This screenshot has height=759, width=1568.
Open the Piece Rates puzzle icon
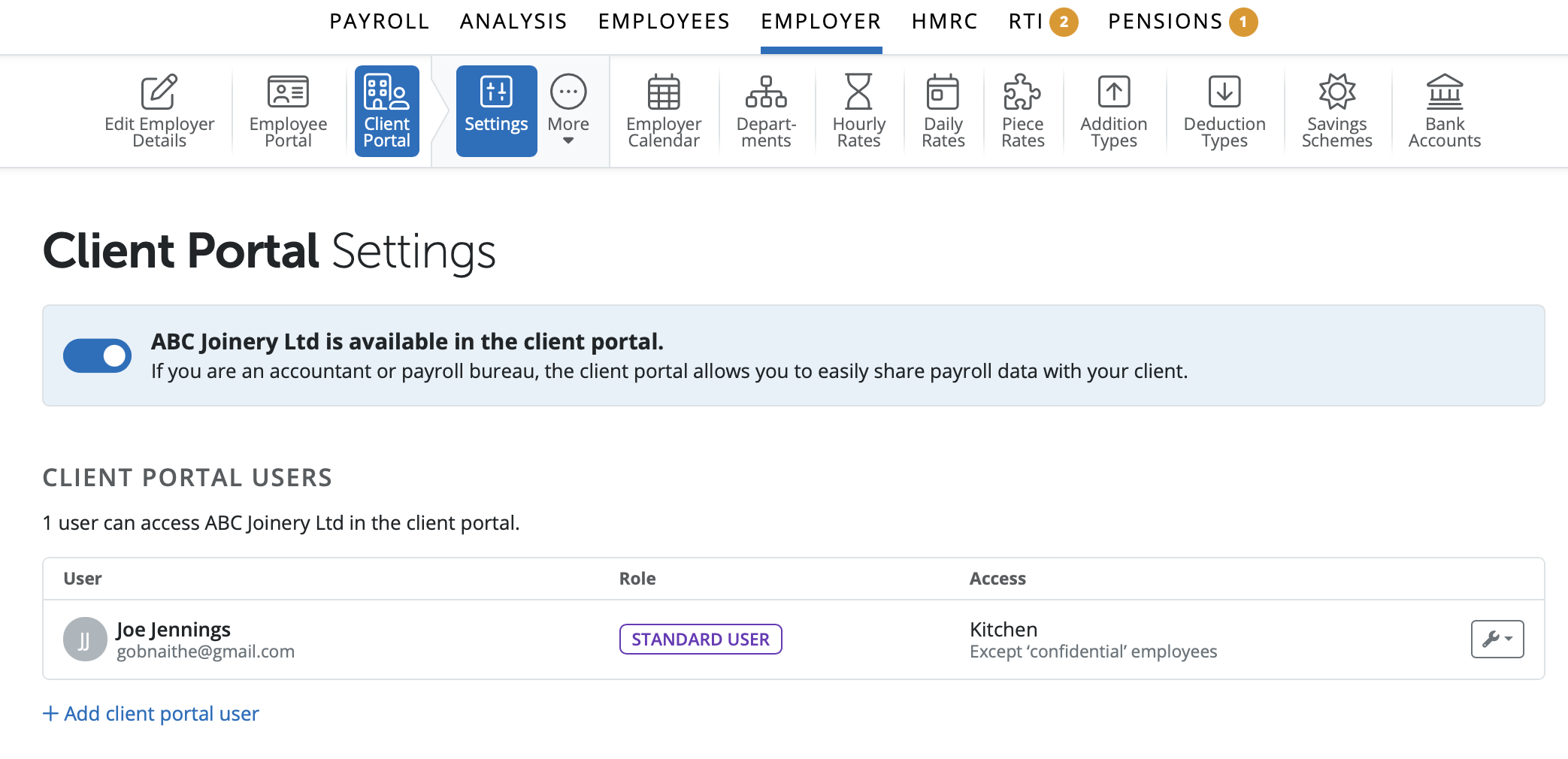[x=1022, y=93]
